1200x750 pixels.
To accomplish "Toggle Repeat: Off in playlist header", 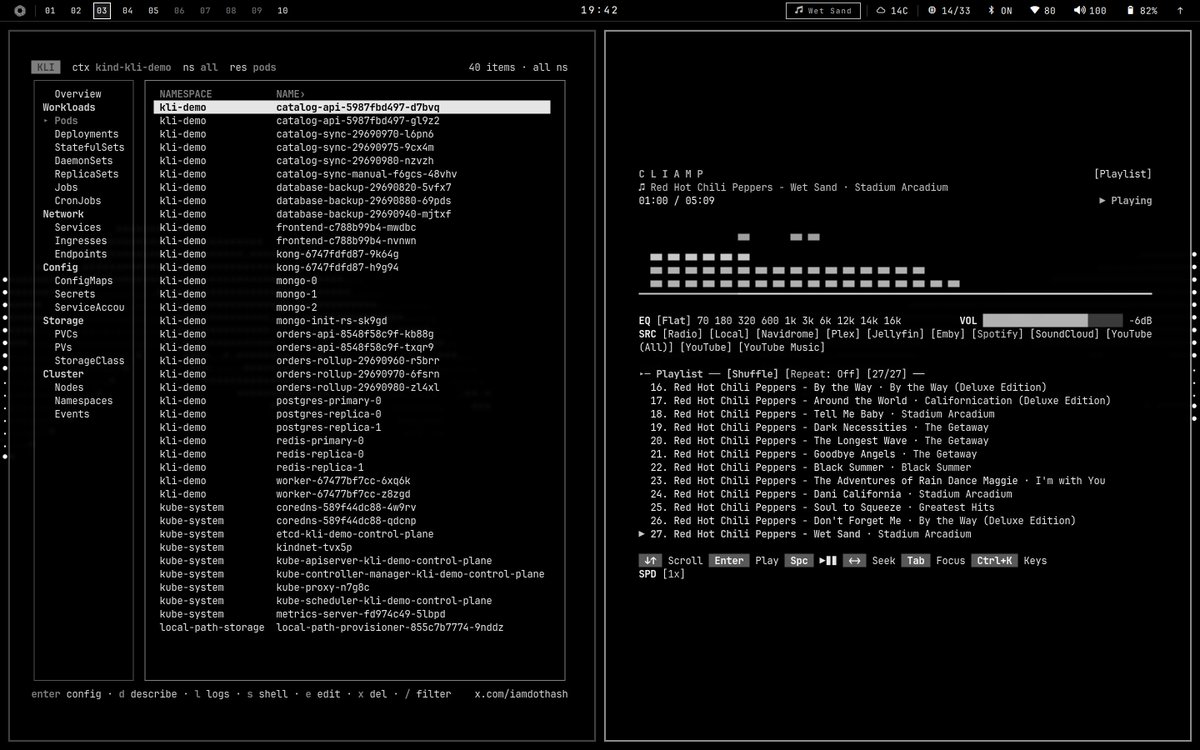I will pyautogui.click(x=823, y=374).
